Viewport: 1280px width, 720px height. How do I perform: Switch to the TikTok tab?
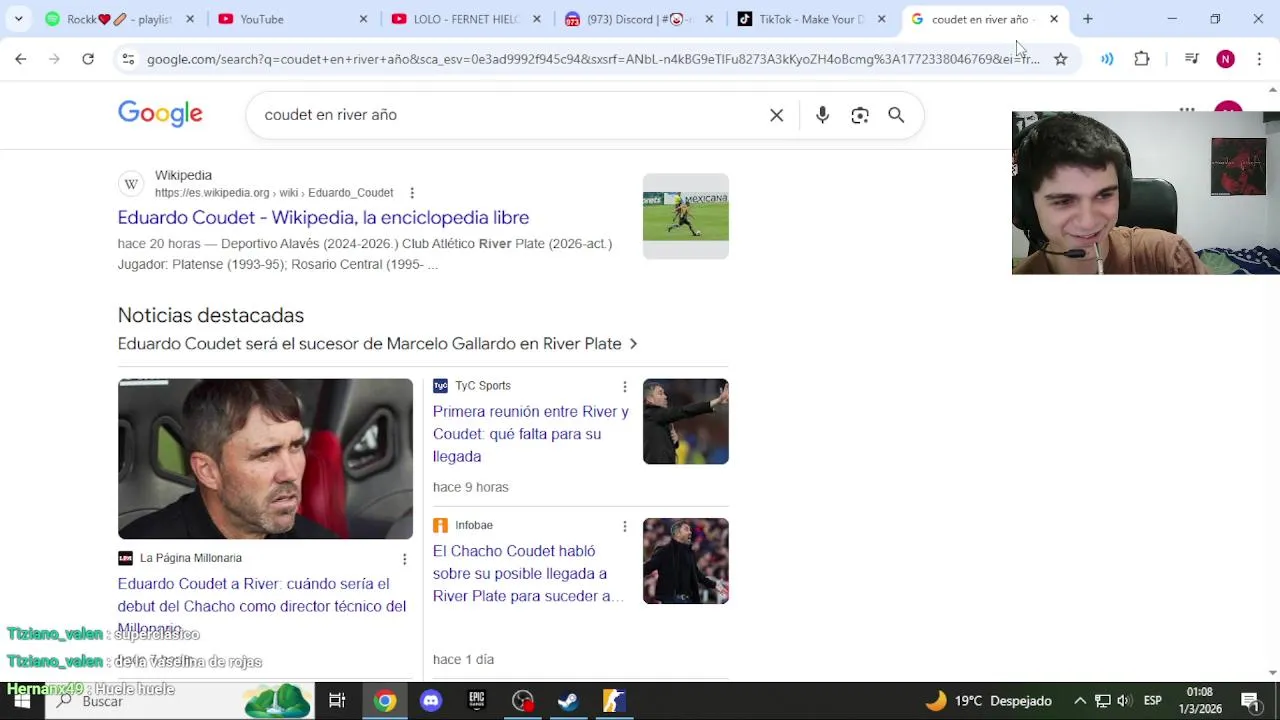coord(811,19)
